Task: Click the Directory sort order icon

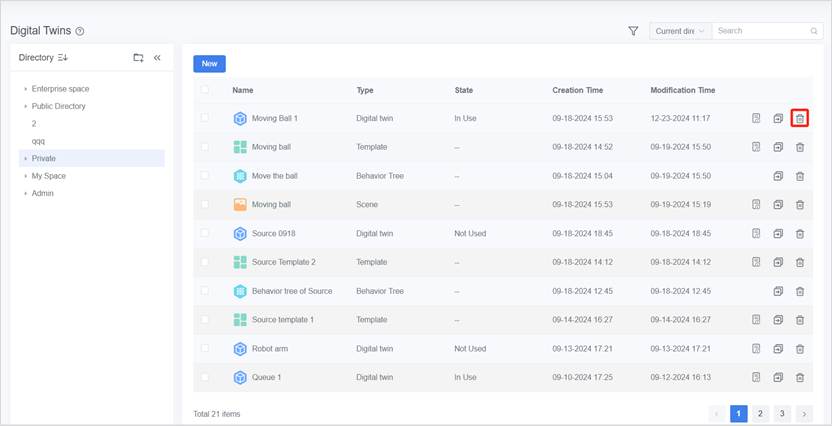Action: point(63,58)
